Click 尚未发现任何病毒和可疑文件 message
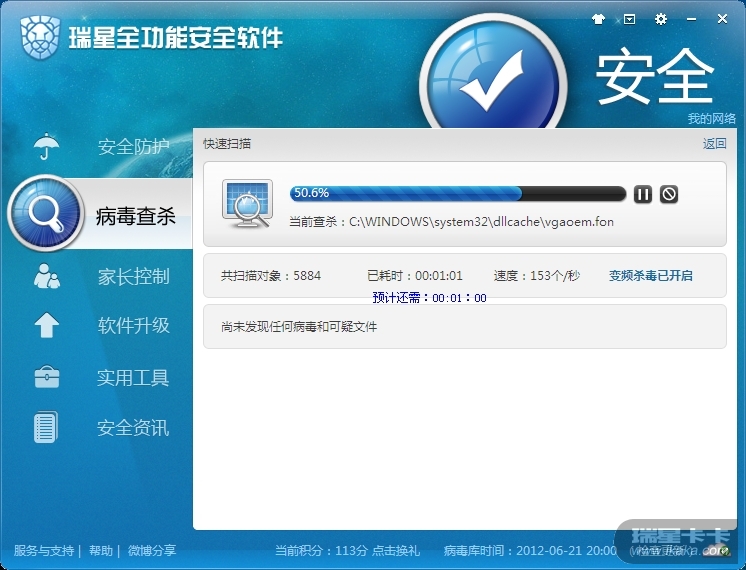 [x=299, y=327]
